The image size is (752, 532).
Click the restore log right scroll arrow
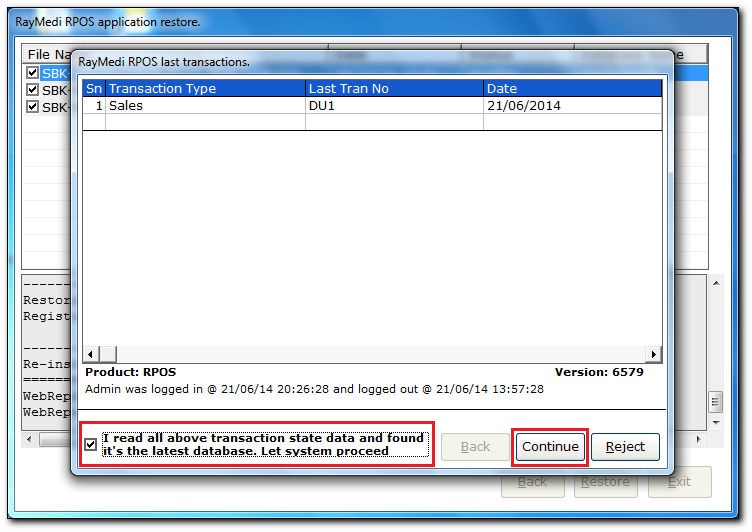(698, 439)
